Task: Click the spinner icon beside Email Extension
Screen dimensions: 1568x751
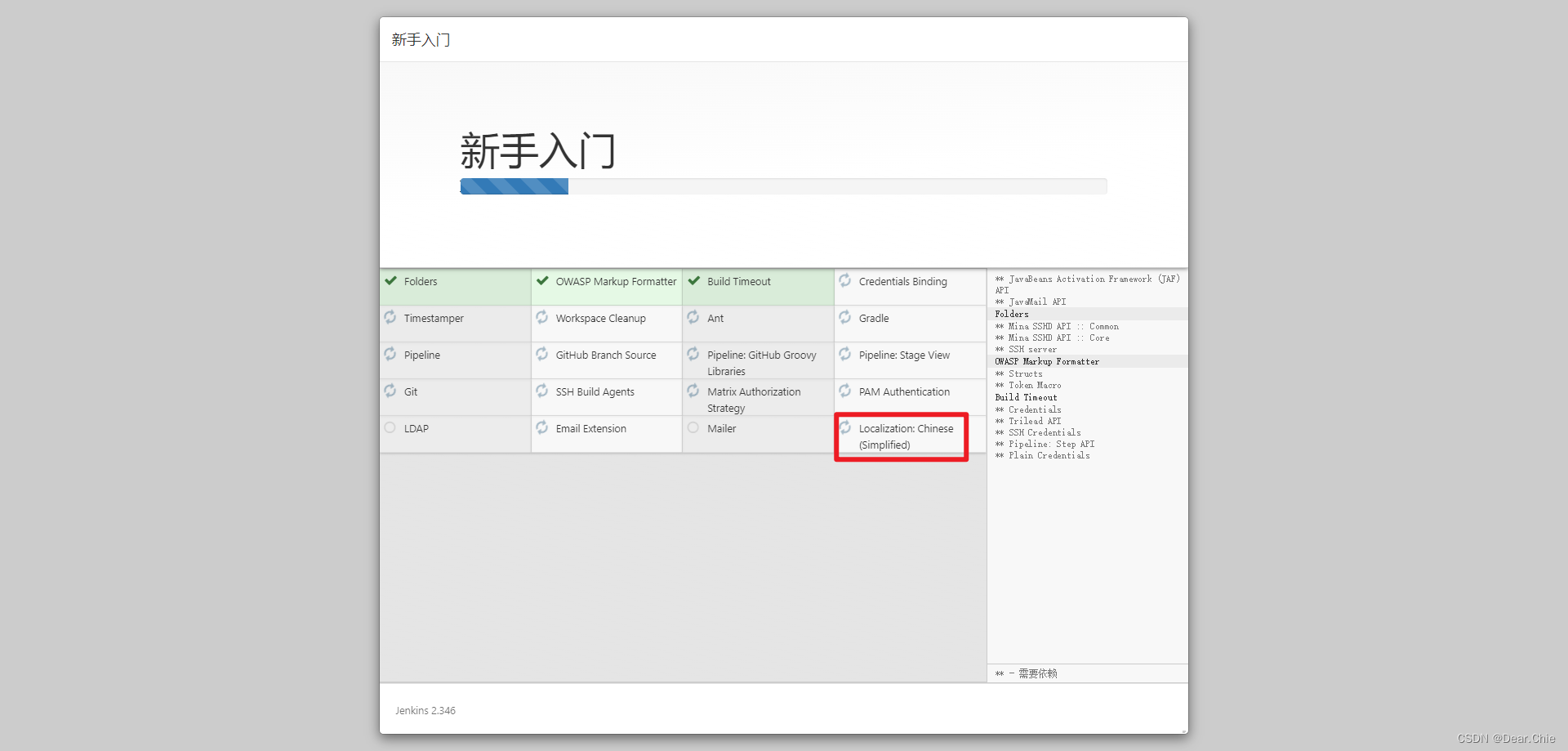Action: point(542,427)
